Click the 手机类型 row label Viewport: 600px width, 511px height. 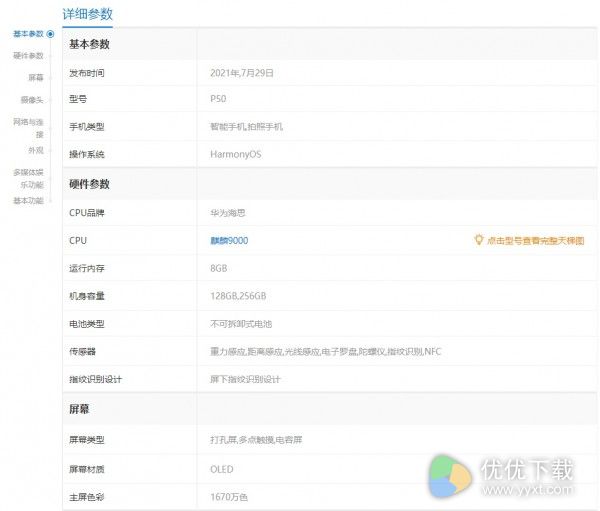(x=87, y=127)
